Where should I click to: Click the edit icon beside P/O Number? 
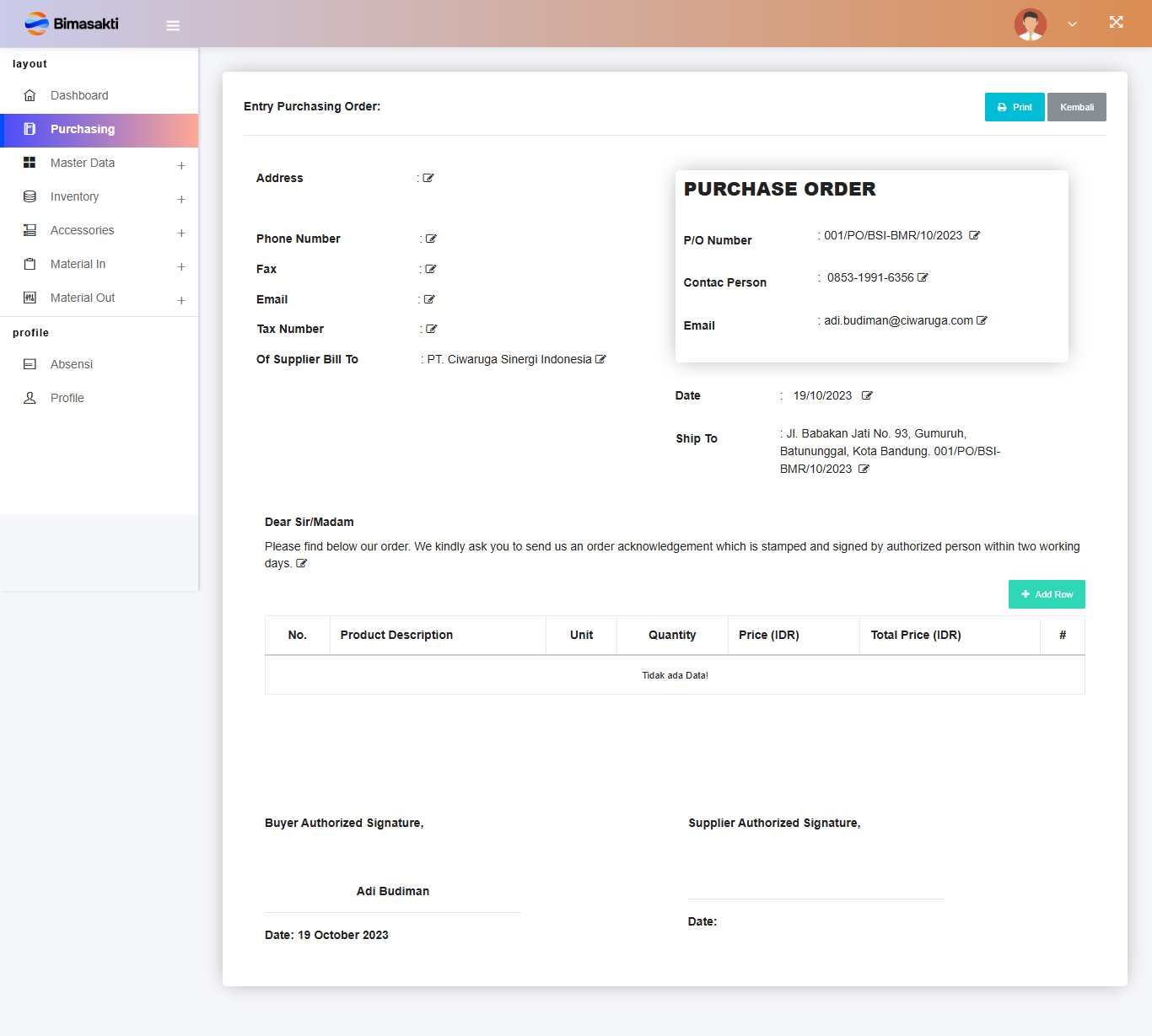click(x=974, y=235)
